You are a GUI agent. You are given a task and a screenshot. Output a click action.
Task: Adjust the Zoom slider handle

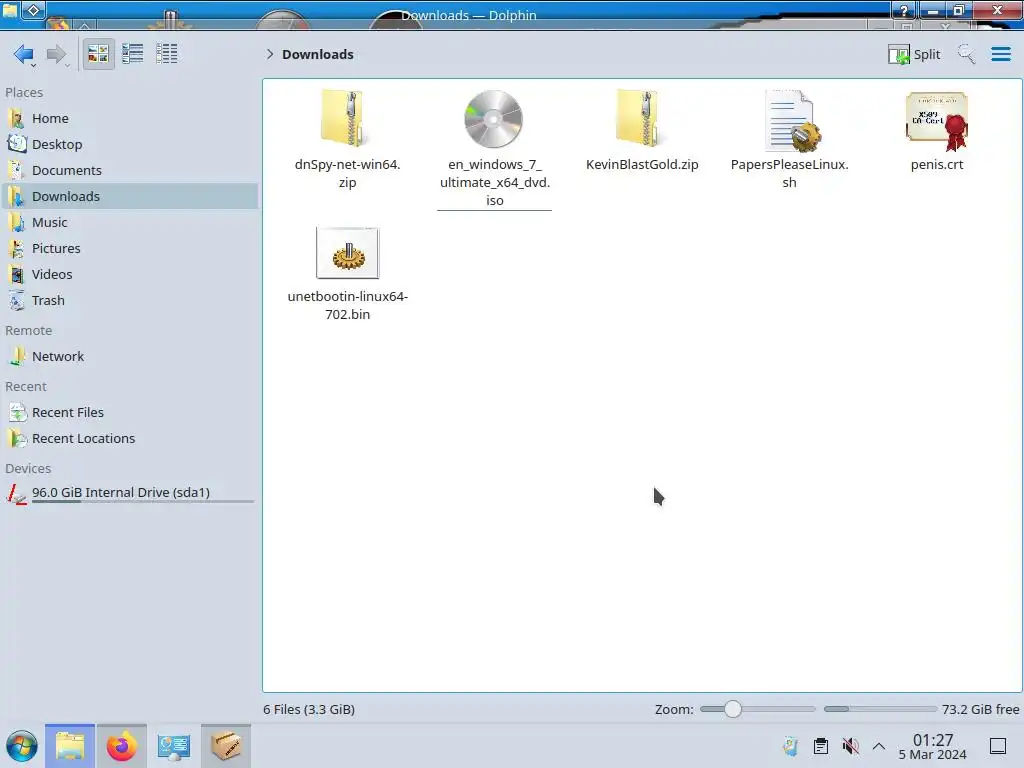[x=733, y=709]
